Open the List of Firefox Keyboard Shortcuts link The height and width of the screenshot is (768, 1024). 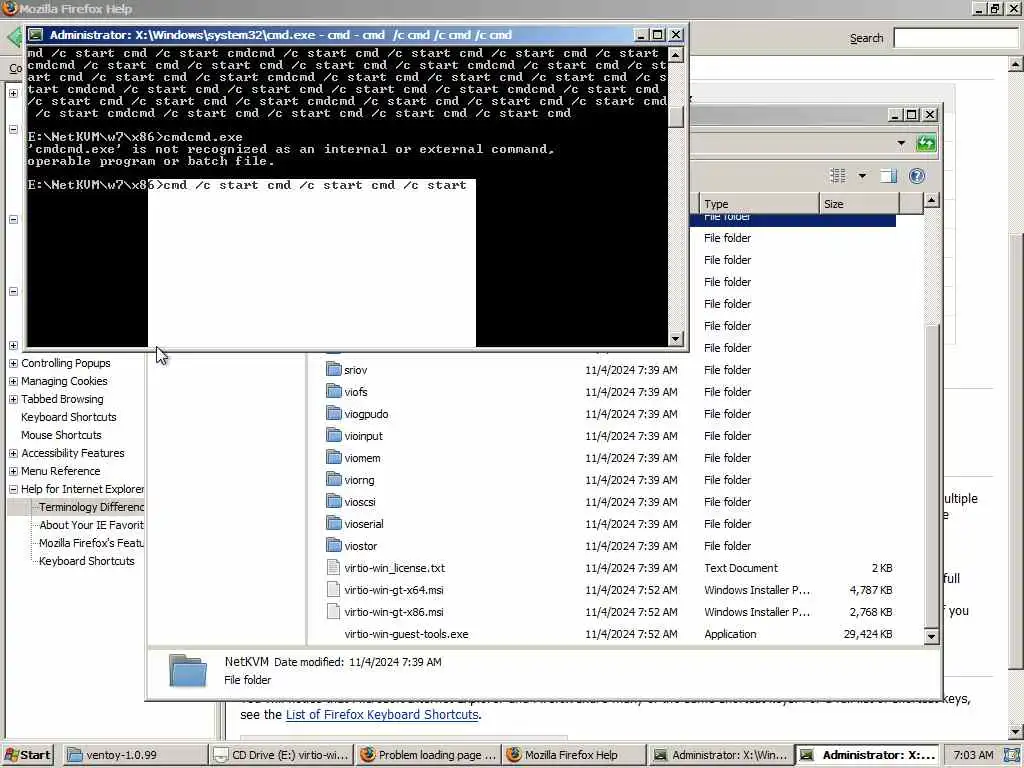pyautogui.click(x=382, y=714)
